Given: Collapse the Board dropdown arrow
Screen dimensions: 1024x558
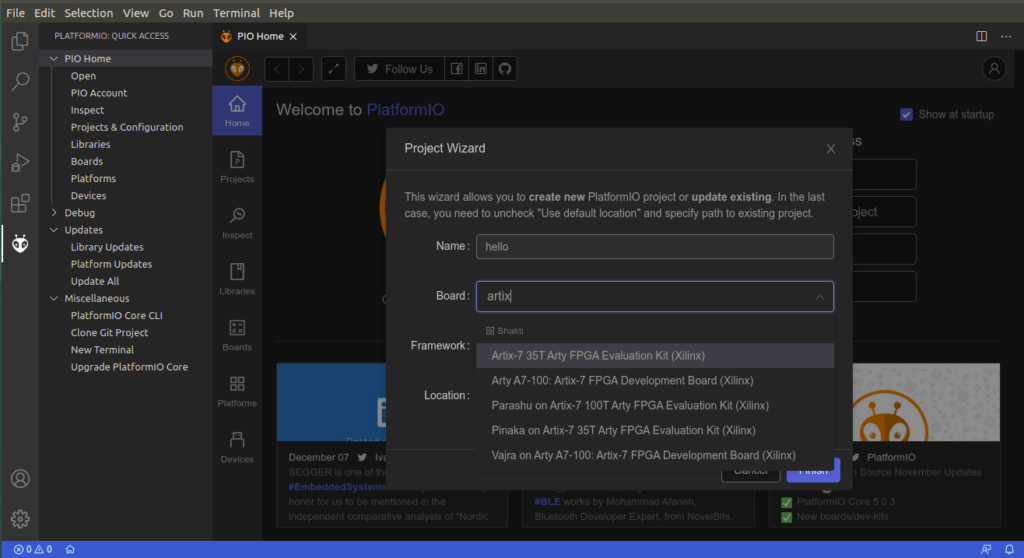Looking at the screenshot, I should click(820, 297).
